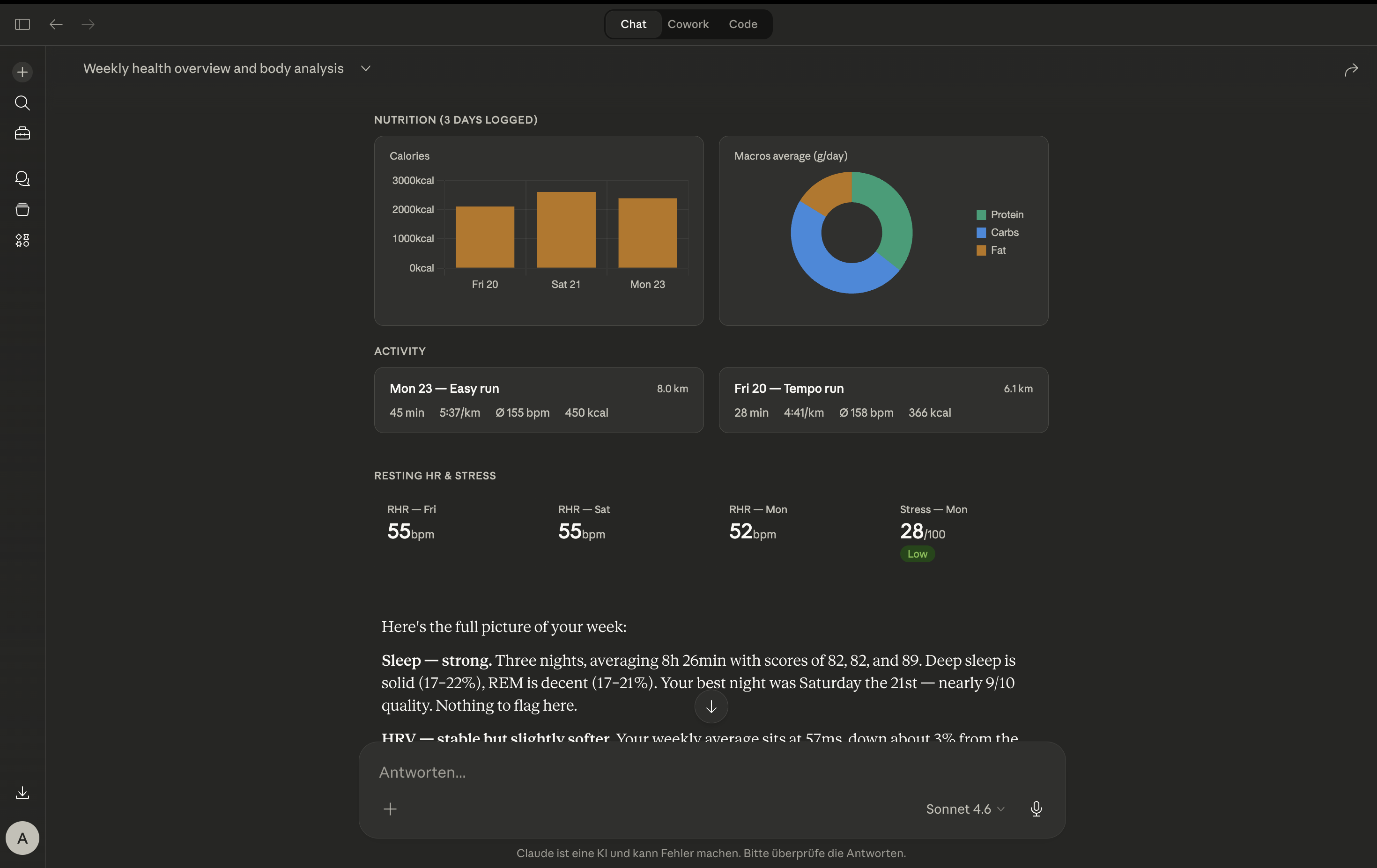Click the share arrow icon
The width and height of the screenshot is (1377, 868).
point(1351,70)
